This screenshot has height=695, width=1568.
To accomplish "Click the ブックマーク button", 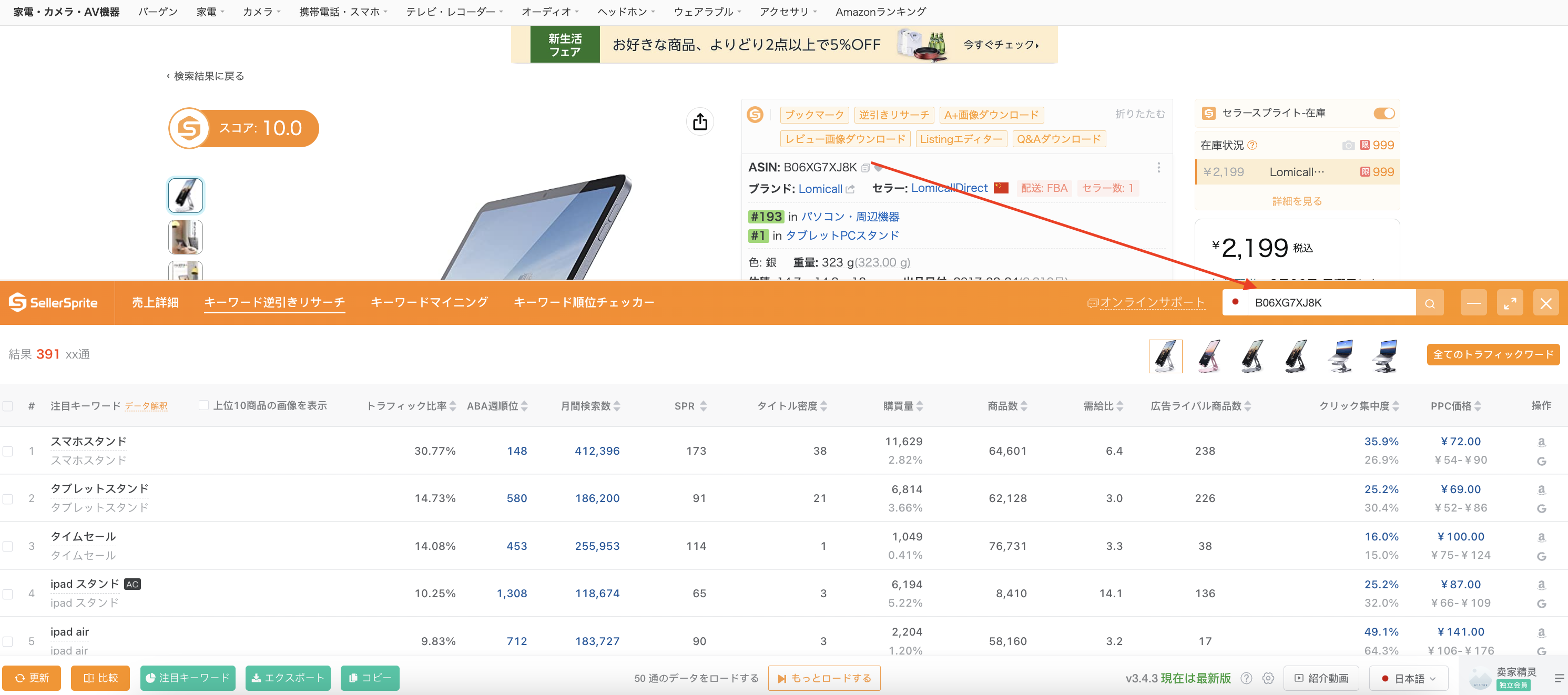I will (x=814, y=115).
